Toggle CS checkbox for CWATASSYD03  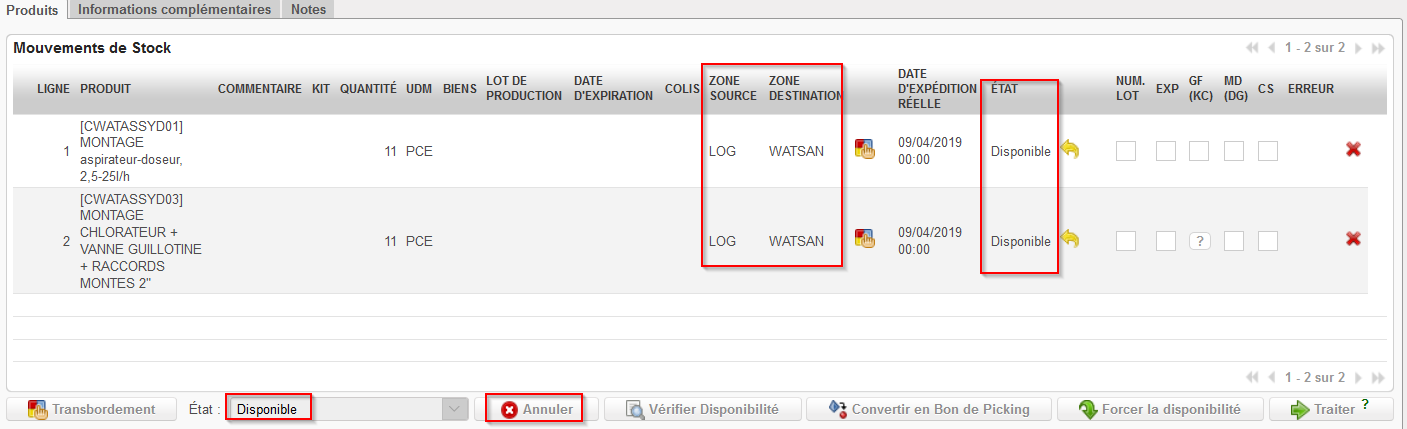[1268, 240]
